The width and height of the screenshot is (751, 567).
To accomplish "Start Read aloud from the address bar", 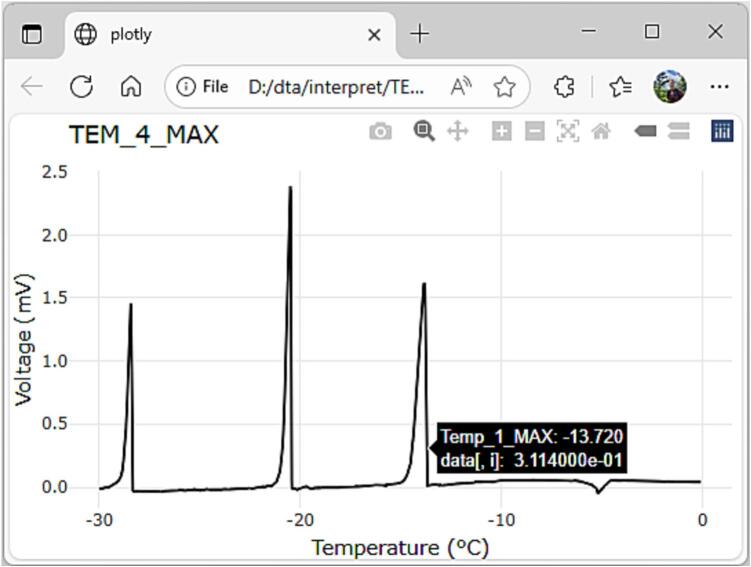I will [461, 87].
